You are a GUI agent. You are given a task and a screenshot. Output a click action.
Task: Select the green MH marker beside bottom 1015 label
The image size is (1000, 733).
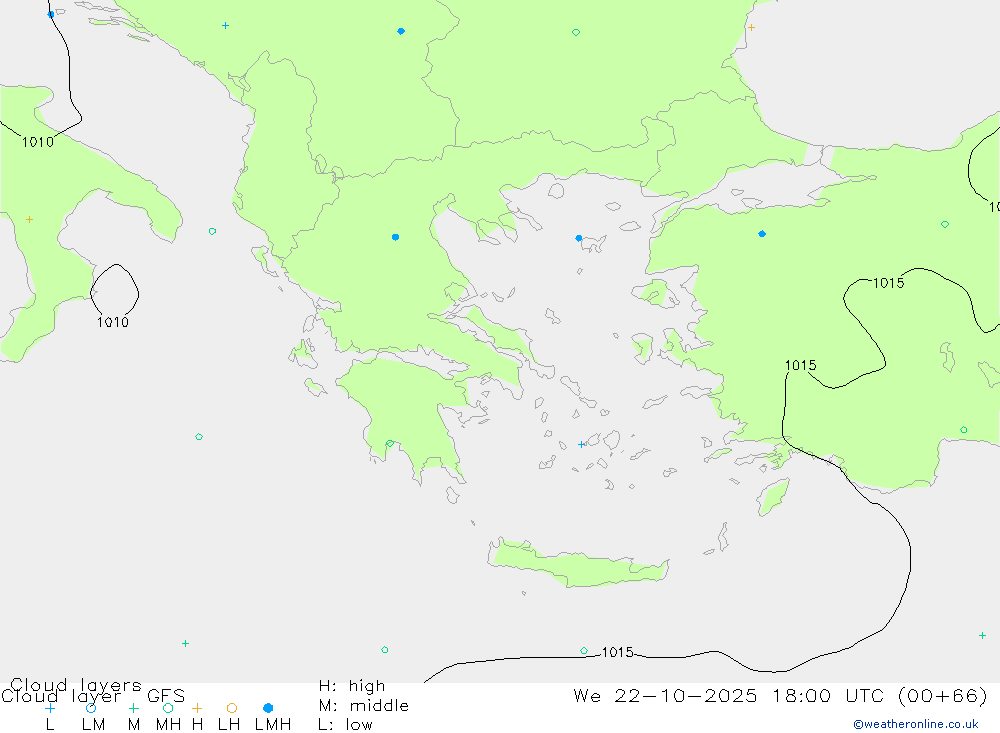[x=584, y=651]
